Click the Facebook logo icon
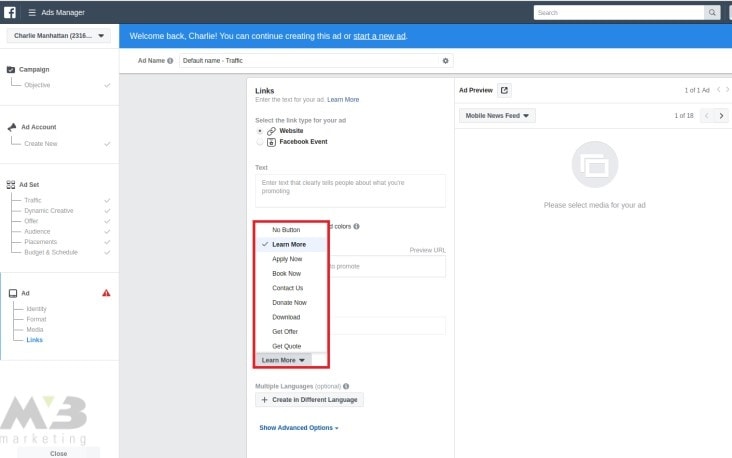The image size is (732, 458). 10,12
